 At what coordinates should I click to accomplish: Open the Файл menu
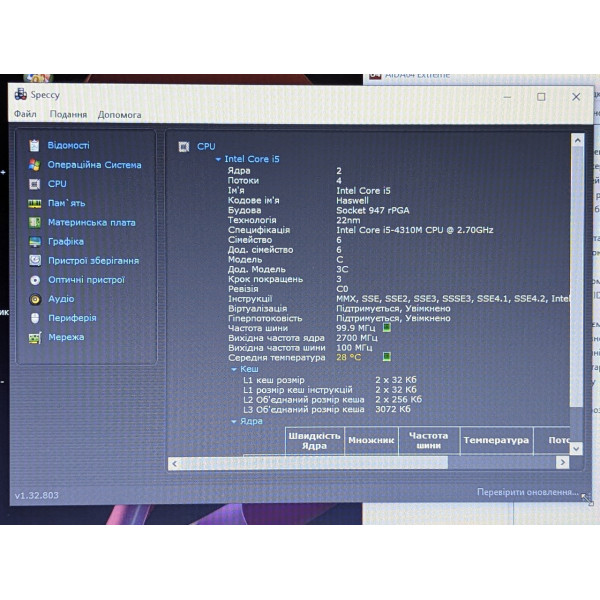click(x=25, y=114)
